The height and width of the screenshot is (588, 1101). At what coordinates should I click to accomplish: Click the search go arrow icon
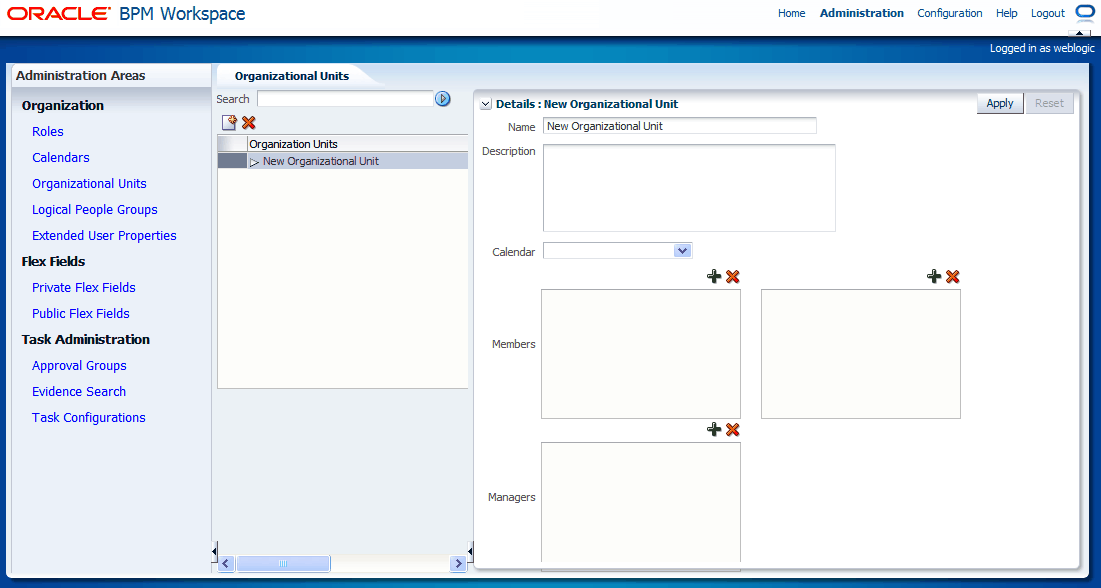click(442, 99)
